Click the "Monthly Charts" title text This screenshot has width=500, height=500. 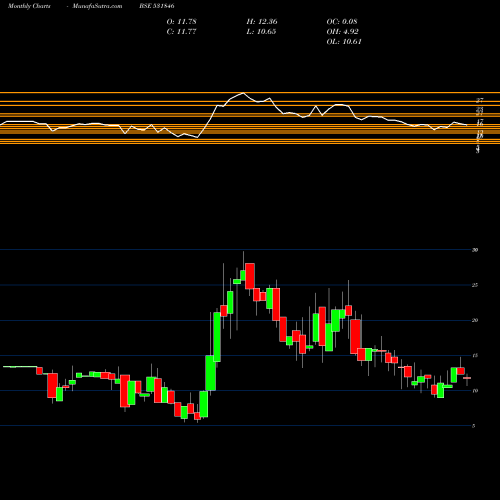(x=29, y=6)
